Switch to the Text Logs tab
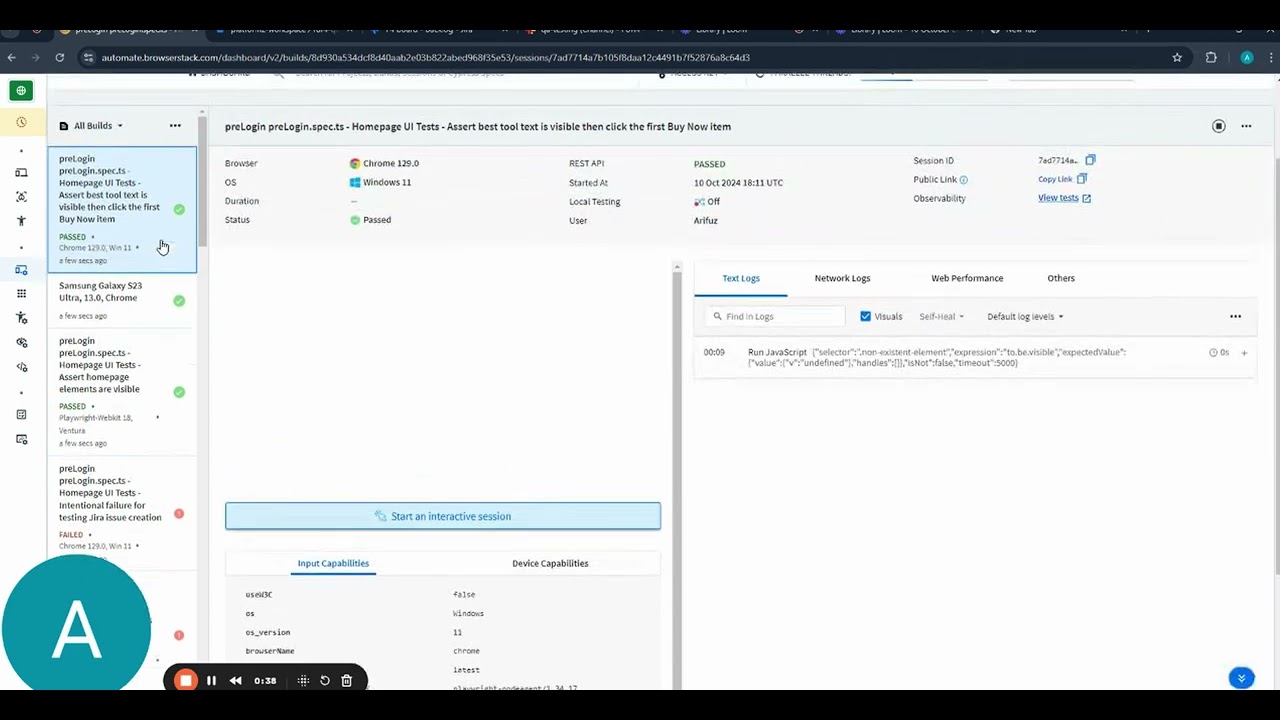Screen dimensions: 1280x720 click(741, 278)
